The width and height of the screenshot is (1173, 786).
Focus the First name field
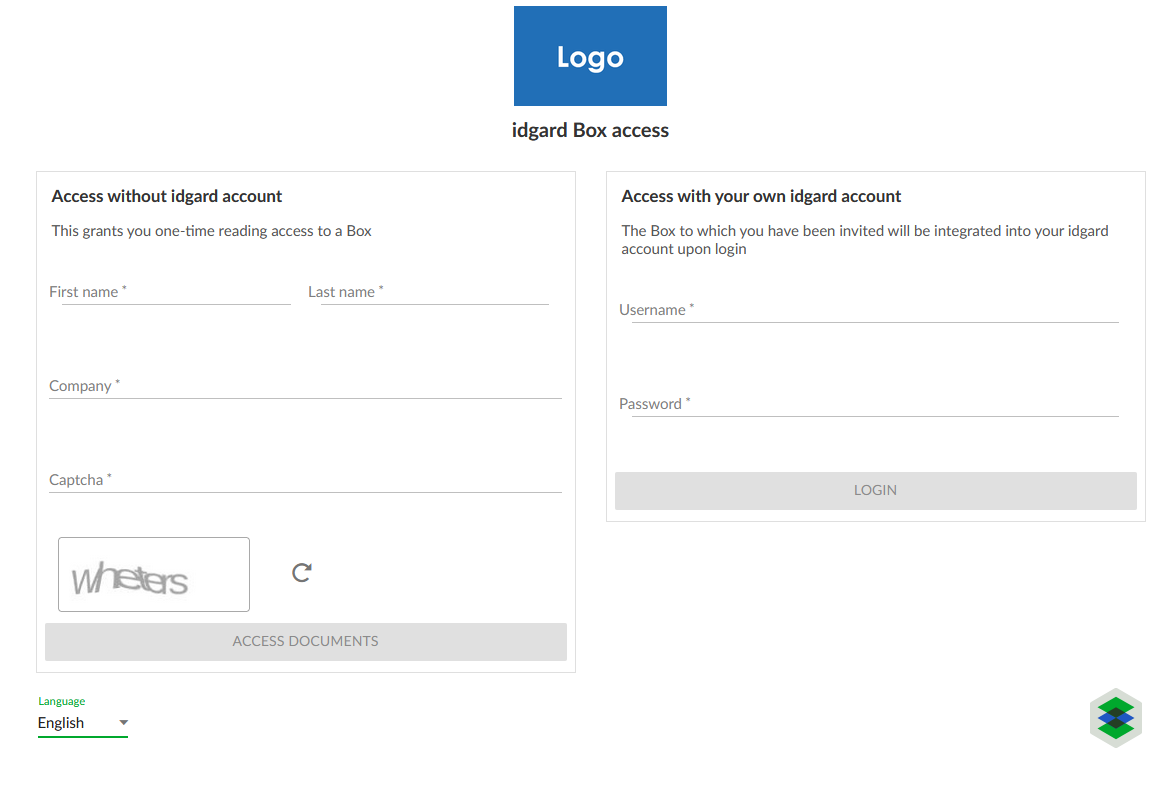[x=170, y=292]
